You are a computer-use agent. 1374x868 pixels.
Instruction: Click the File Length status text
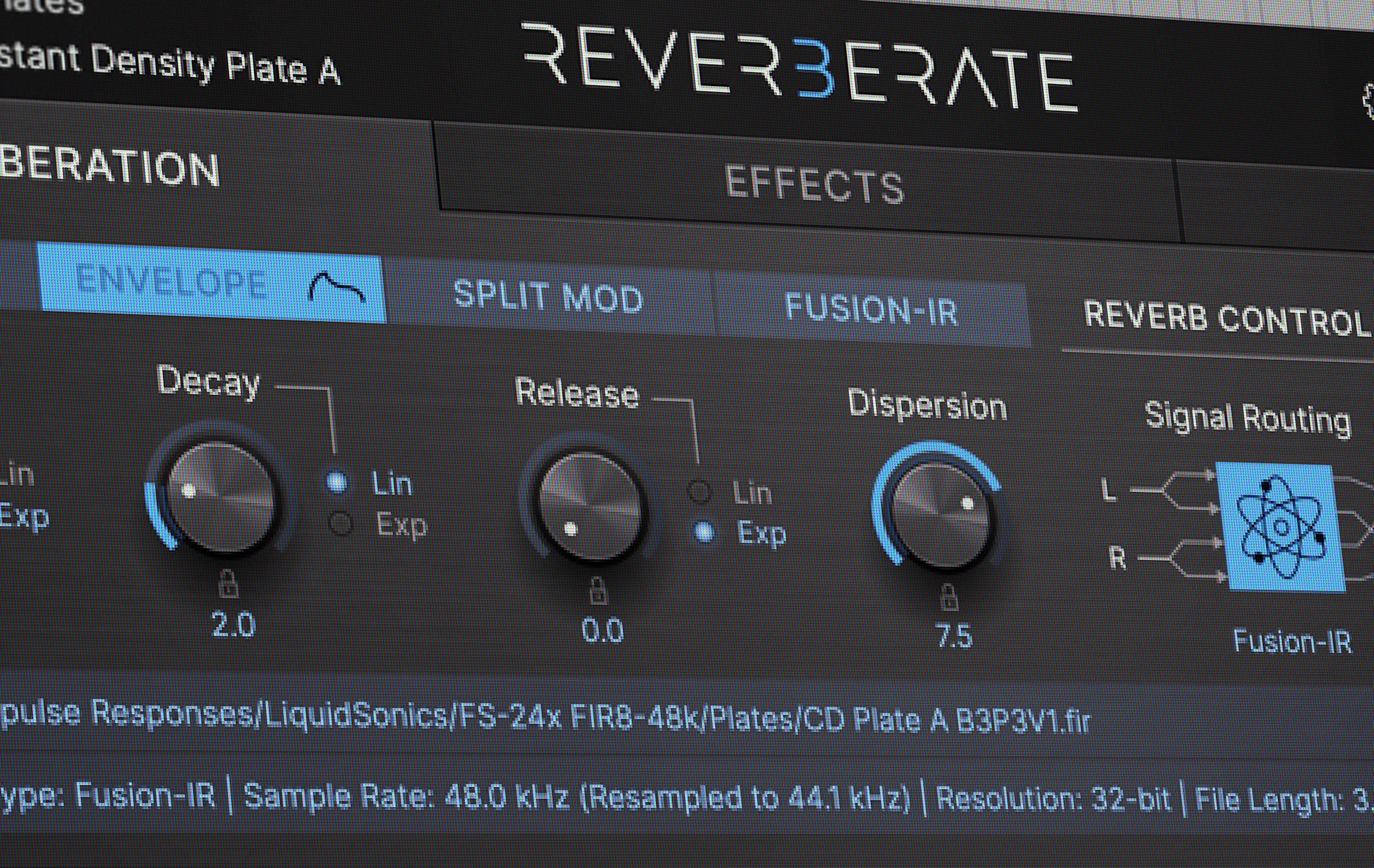pos(1284,800)
